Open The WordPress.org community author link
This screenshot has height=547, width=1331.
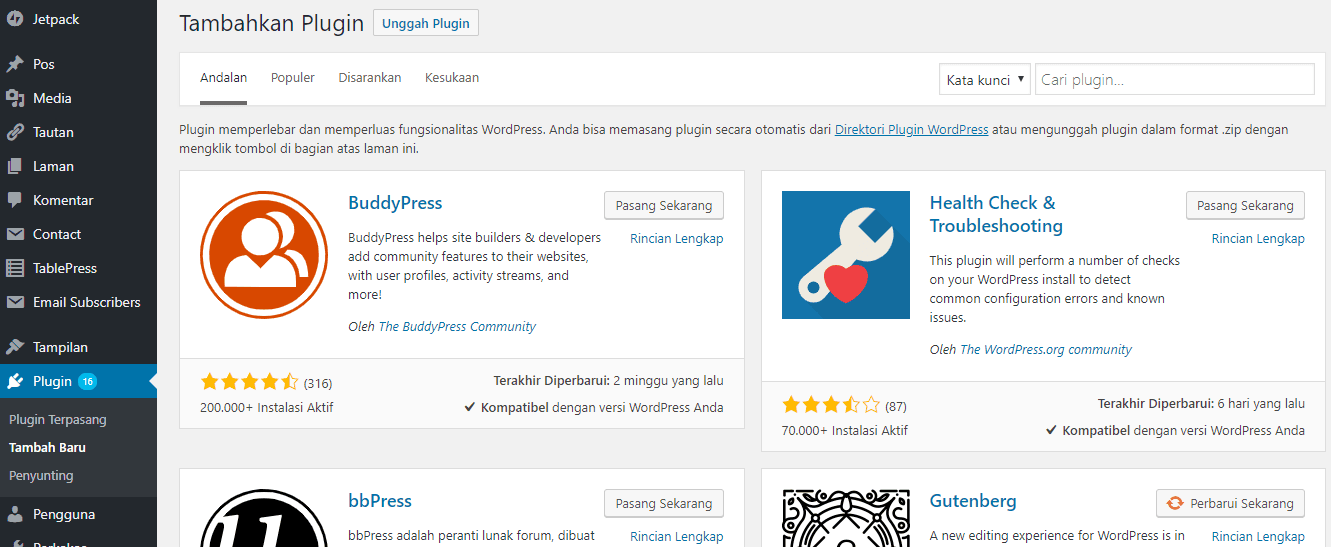[x=1046, y=349]
